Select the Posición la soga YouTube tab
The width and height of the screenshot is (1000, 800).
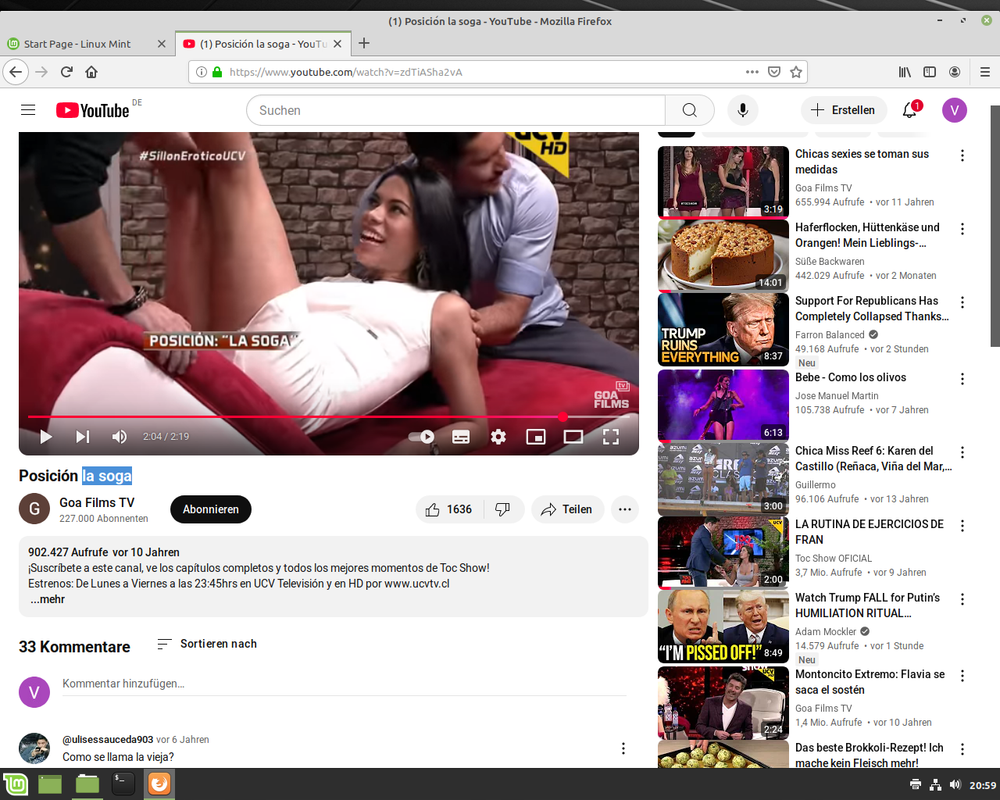[x=263, y=43]
